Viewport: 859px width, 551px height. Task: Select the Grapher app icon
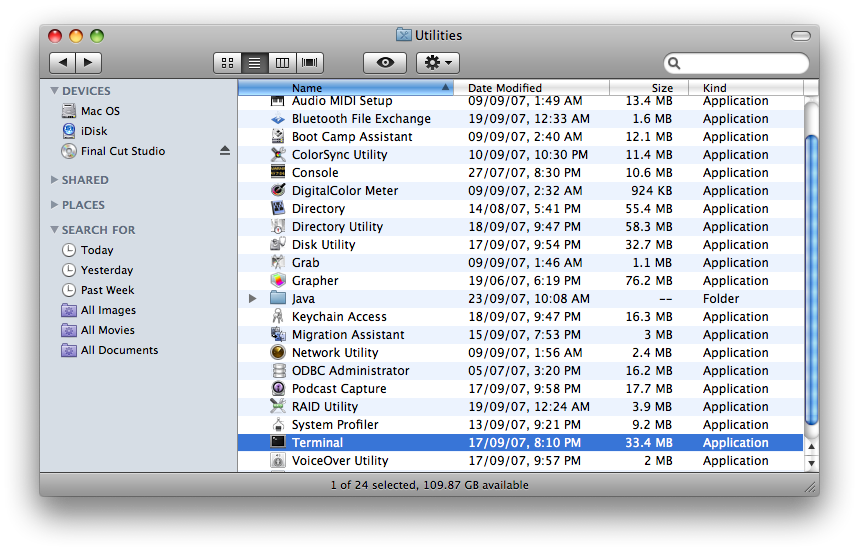[278, 280]
